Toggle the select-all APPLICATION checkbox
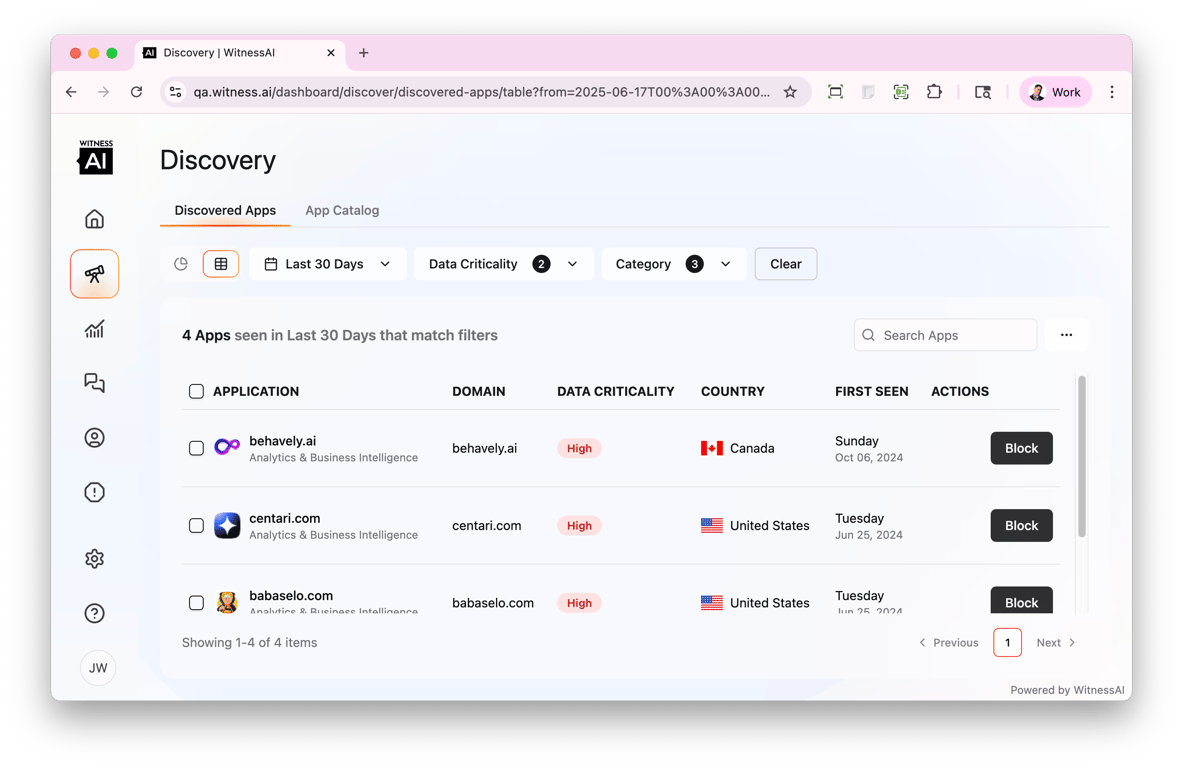 (196, 392)
